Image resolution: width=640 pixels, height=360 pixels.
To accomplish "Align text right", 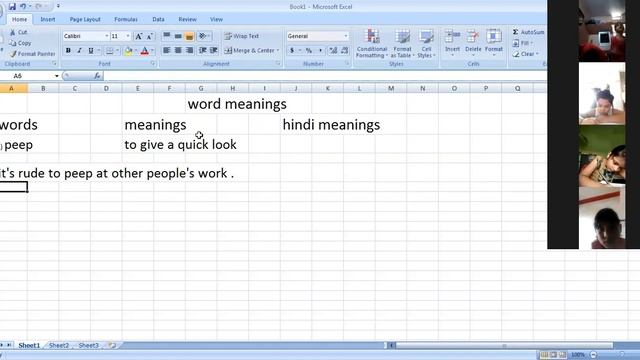I will tap(189, 50).
